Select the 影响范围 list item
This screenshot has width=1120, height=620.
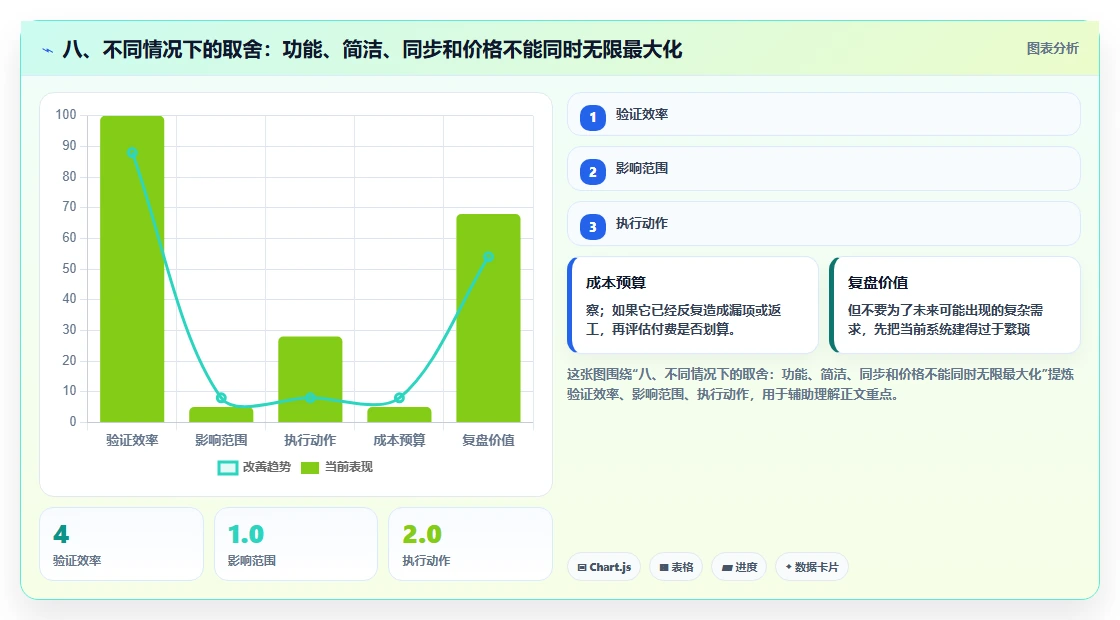824,169
